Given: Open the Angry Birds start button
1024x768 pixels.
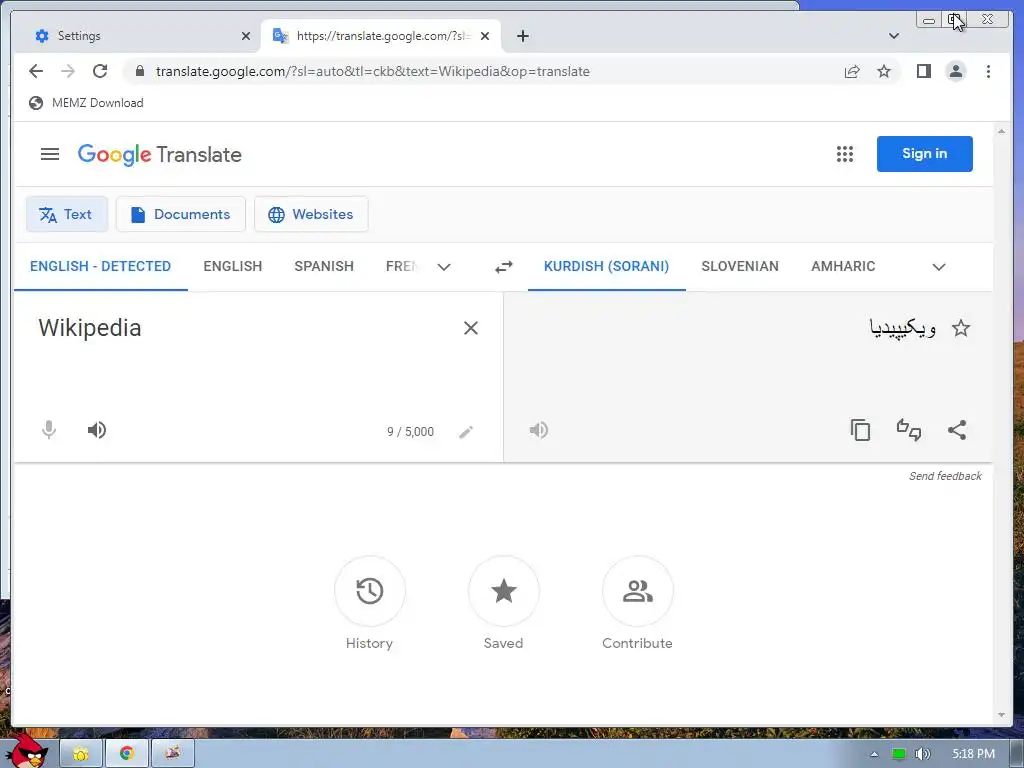Looking at the screenshot, I should (x=27, y=751).
